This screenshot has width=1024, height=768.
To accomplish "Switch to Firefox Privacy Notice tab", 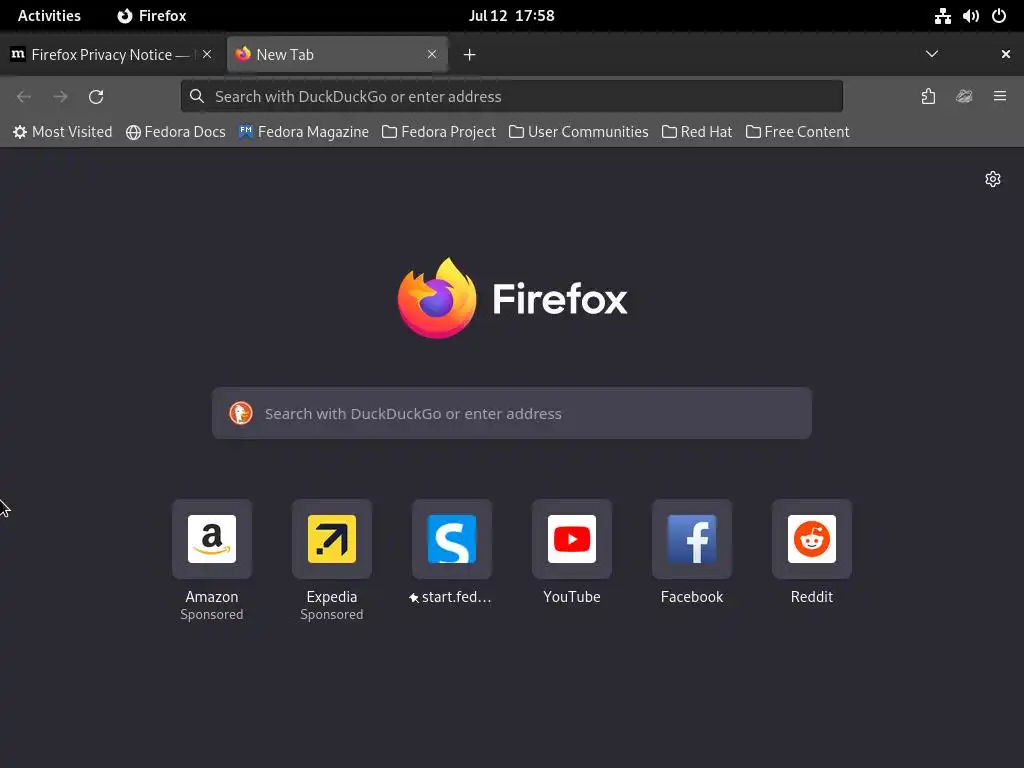I will [101, 55].
